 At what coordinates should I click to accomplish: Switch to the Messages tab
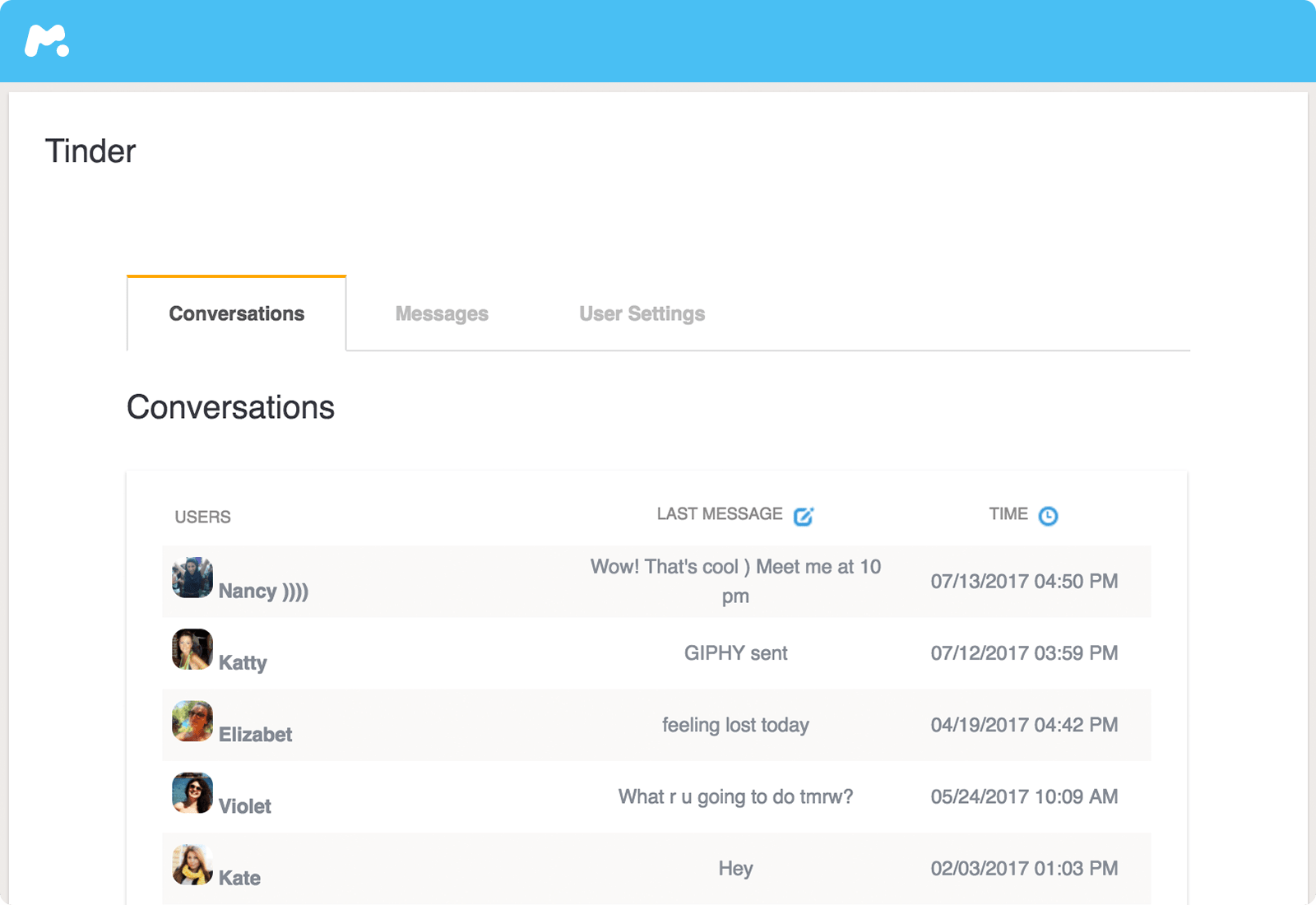click(x=442, y=313)
